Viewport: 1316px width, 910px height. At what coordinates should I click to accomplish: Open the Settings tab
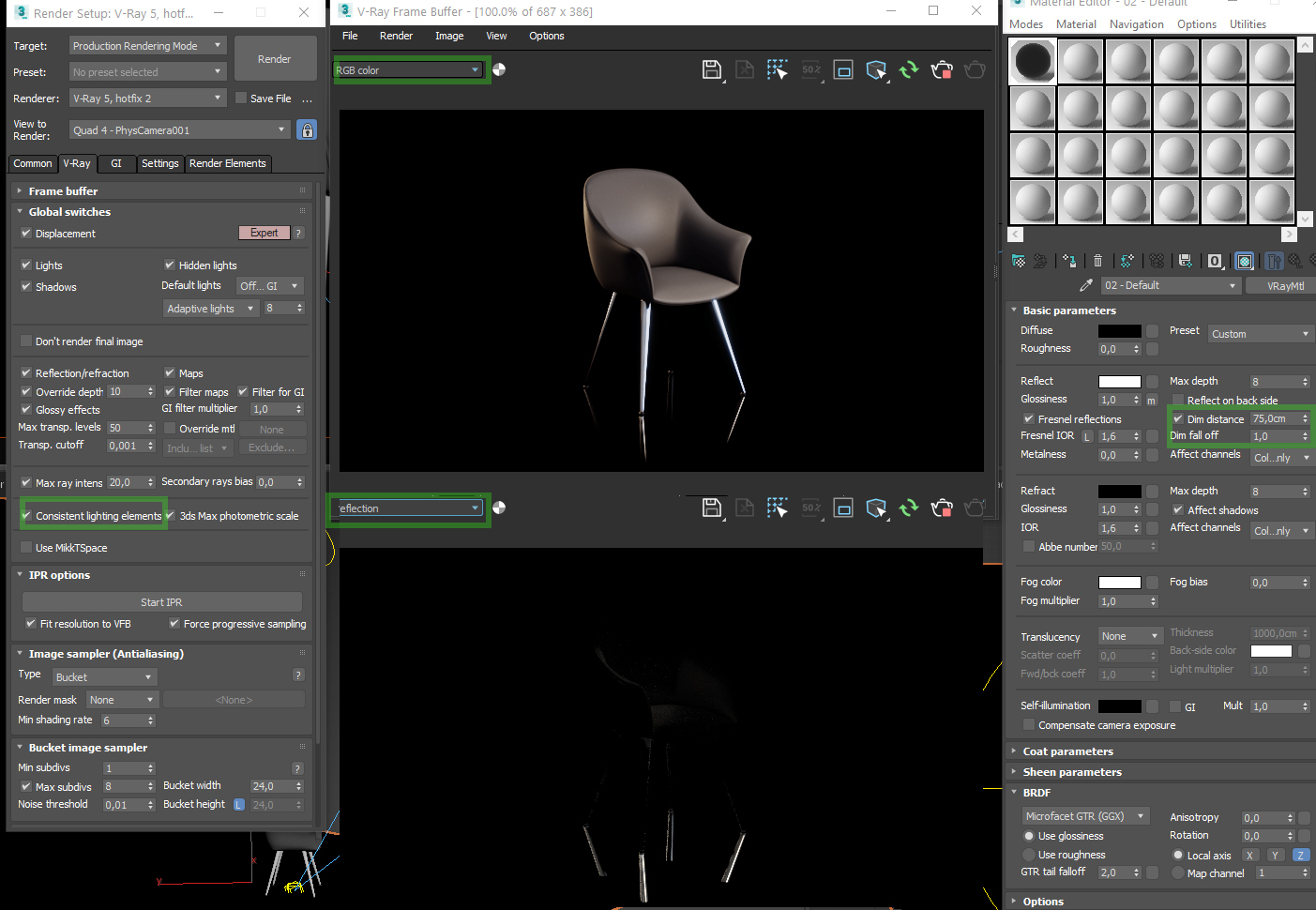click(160, 163)
